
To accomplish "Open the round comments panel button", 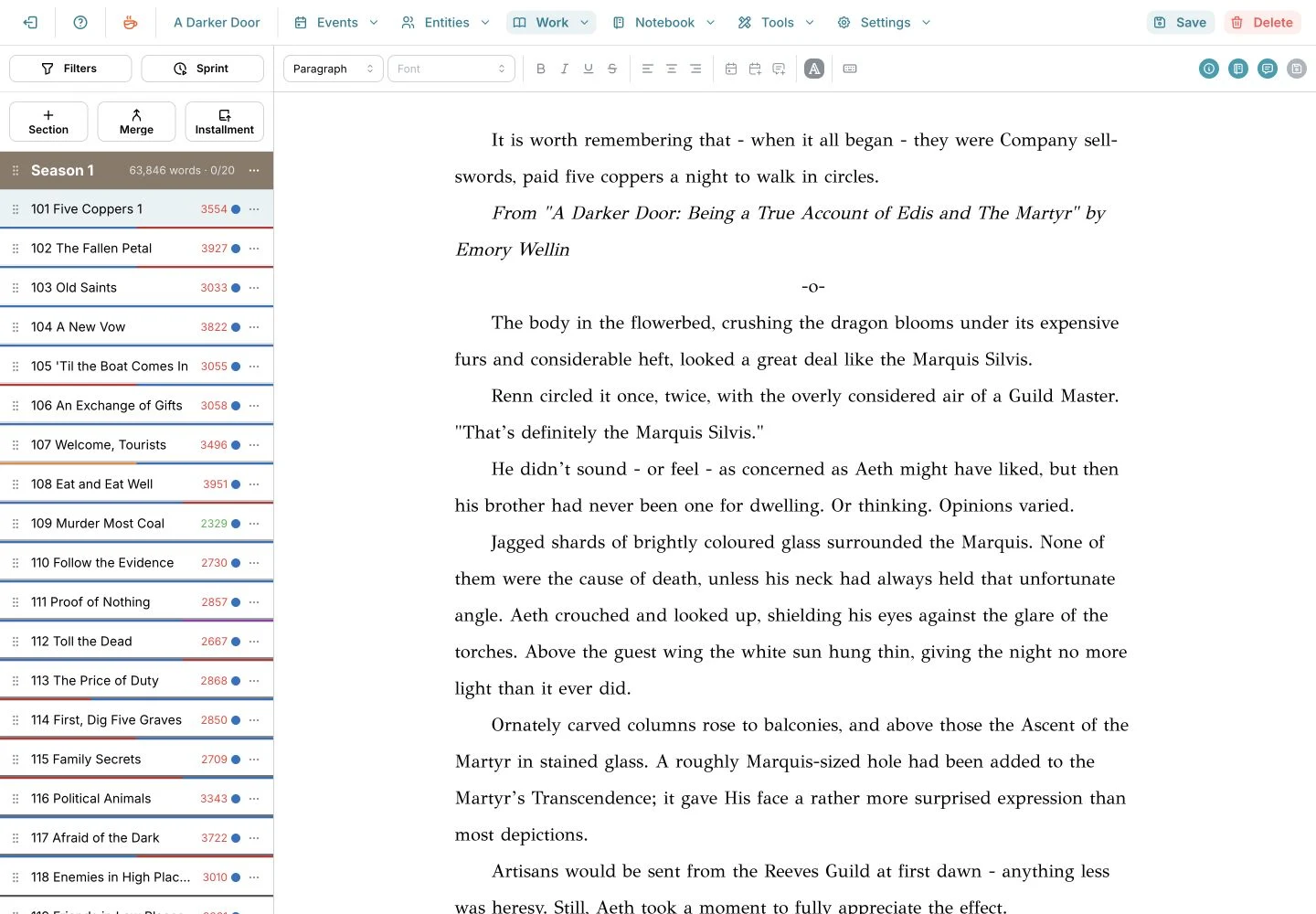I will click(x=1268, y=69).
